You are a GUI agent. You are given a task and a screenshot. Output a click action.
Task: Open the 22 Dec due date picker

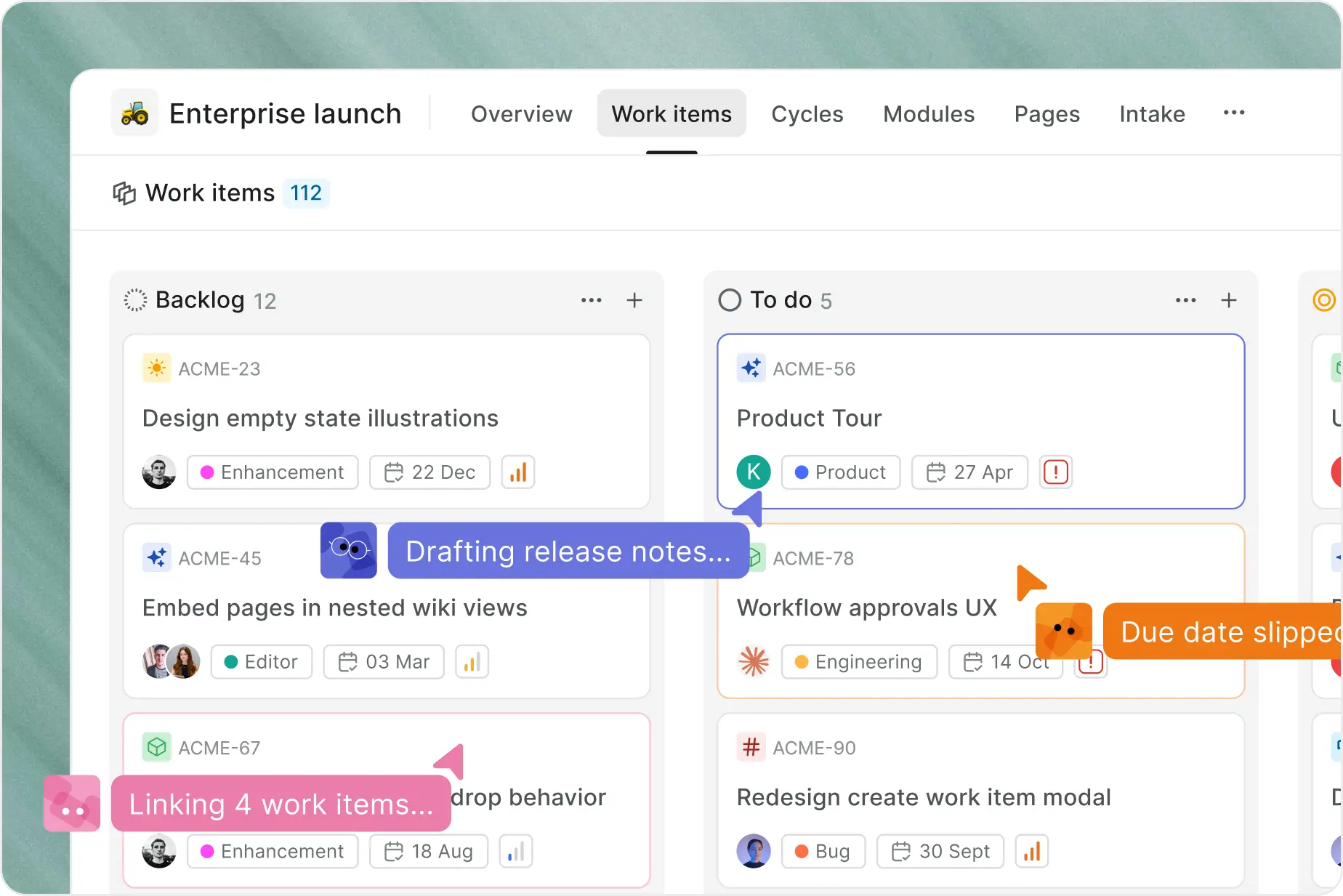[429, 472]
